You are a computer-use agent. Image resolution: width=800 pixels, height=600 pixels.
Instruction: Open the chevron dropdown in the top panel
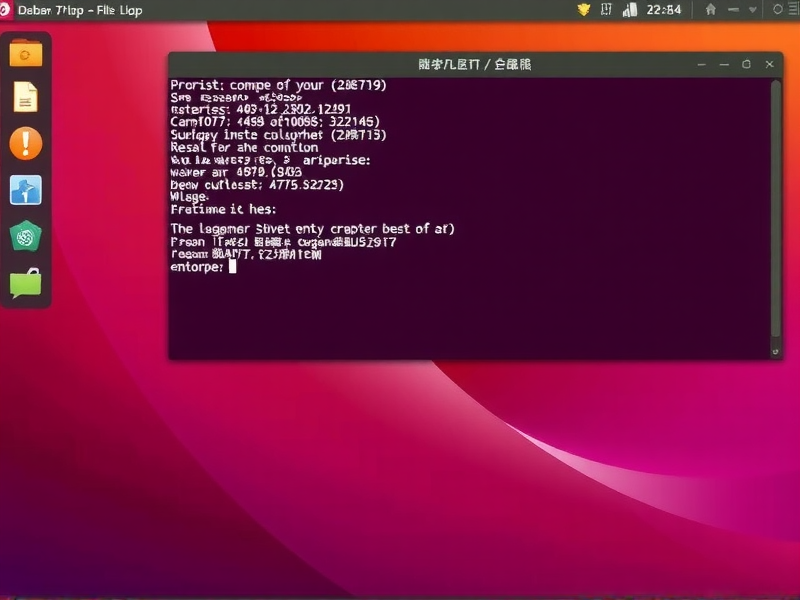(753, 10)
